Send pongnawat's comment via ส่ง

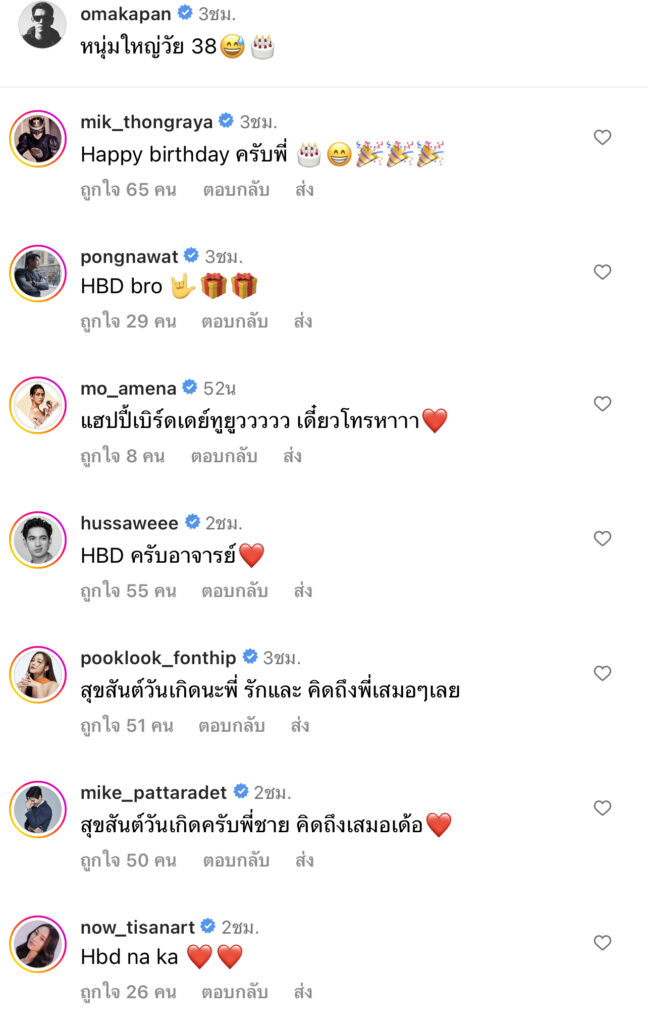(x=304, y=321)
